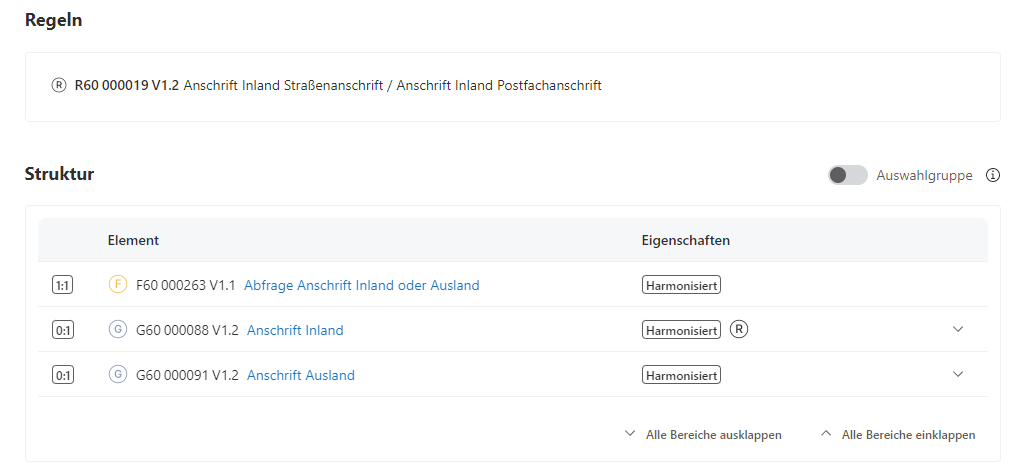Image resolution: width=1033 pixels, height=474 pixels.
Task: Open the Anschrift Inland link
Action: click(295, 330)
